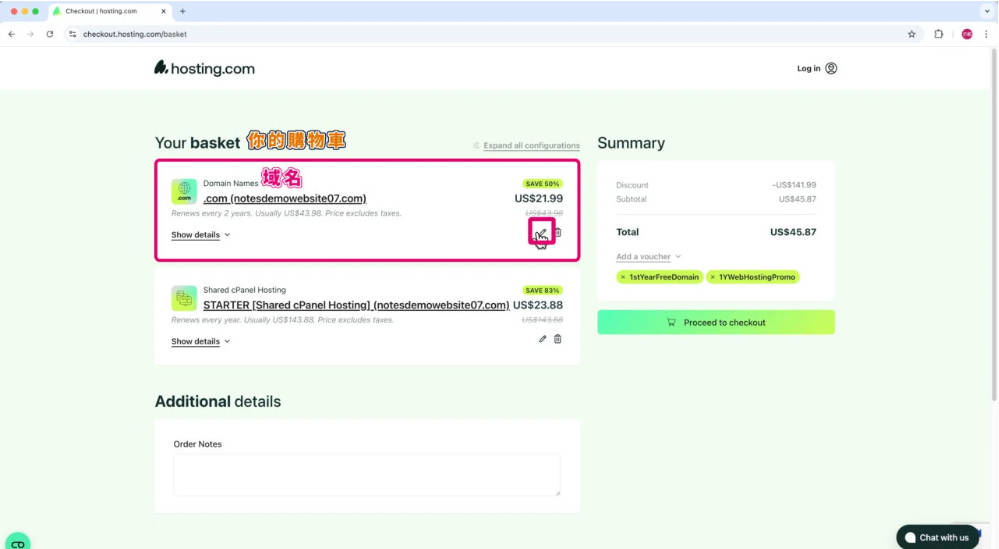999x549 pixels.
Task: Click the US$23.88 hosting price
Action: (538, 305)
